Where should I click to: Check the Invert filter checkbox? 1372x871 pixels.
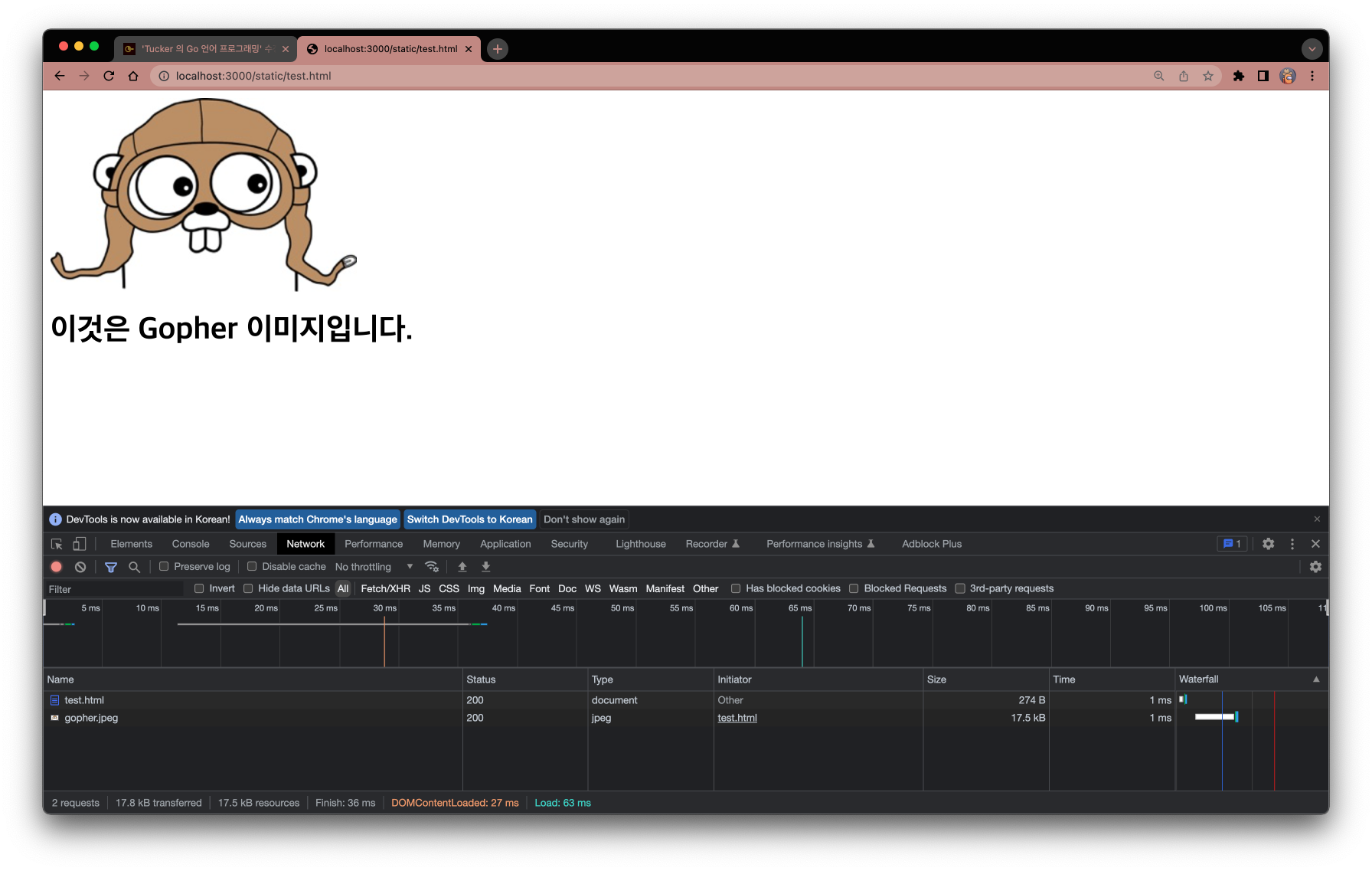[x=199, y=588]
